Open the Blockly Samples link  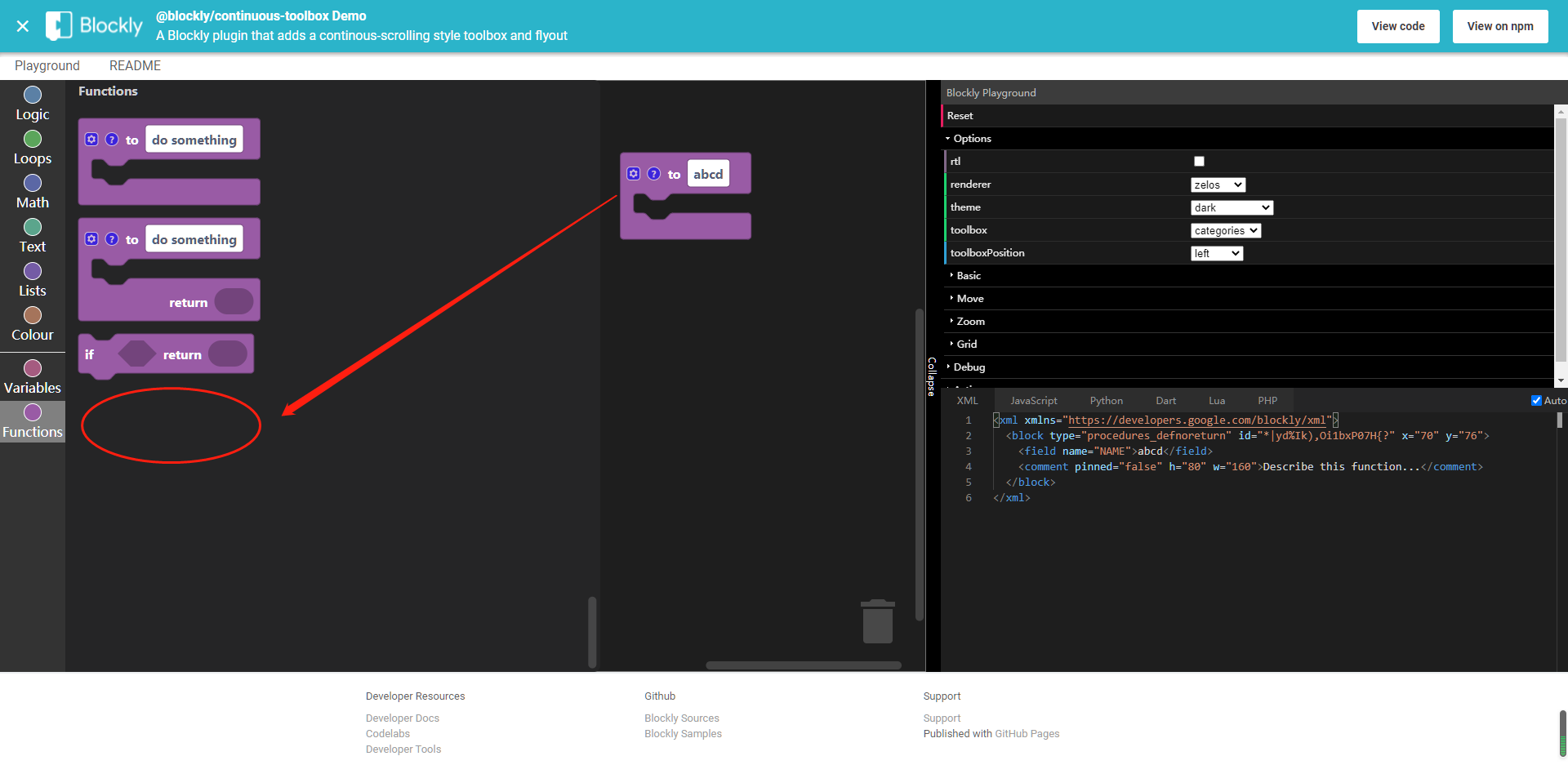(683, 733)
